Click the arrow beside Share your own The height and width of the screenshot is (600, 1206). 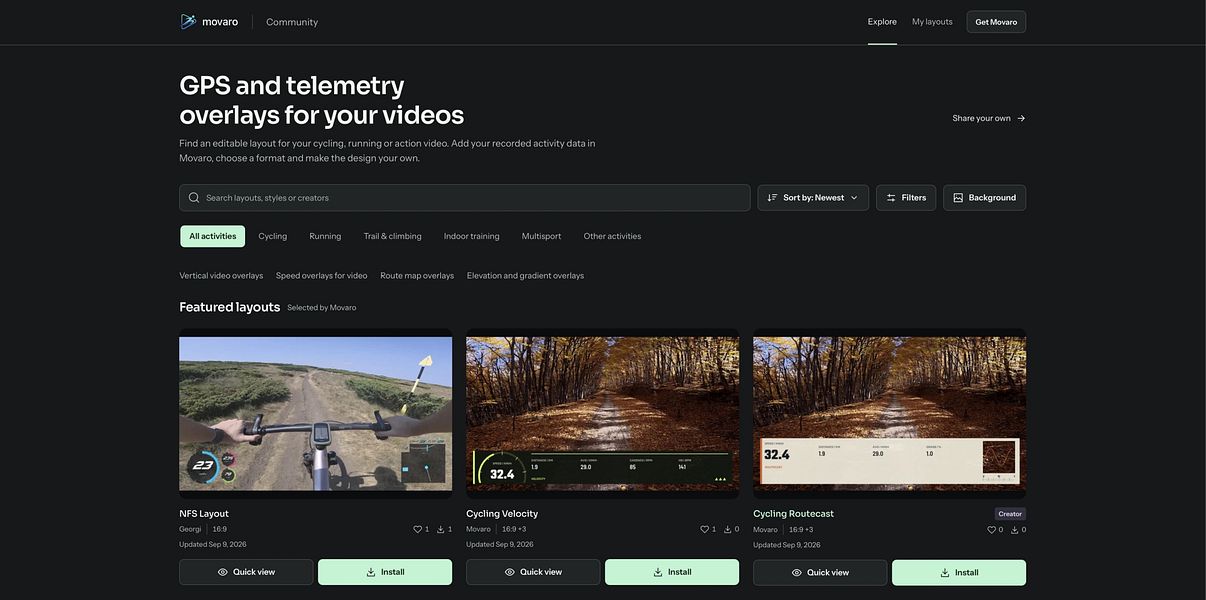click(1021, 118)
